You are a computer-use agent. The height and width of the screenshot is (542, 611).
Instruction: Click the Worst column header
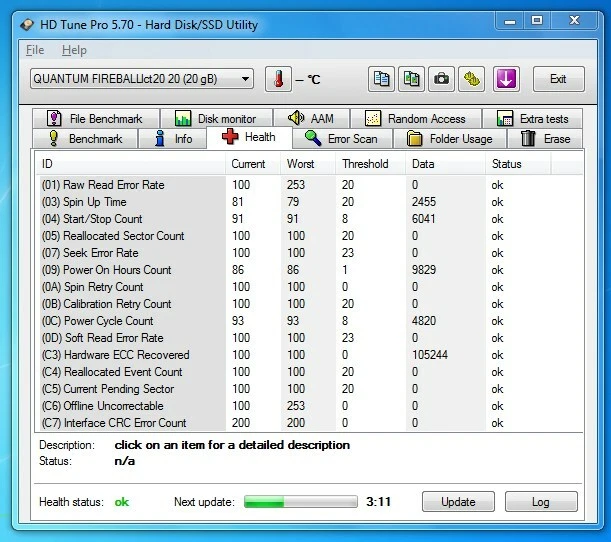coord(308,164)
